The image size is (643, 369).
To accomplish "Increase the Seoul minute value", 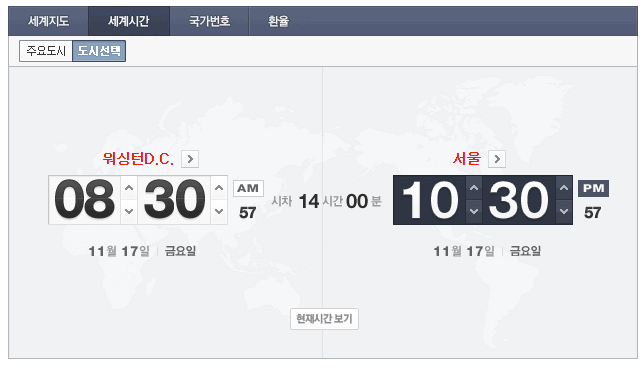I will point(564,188).
